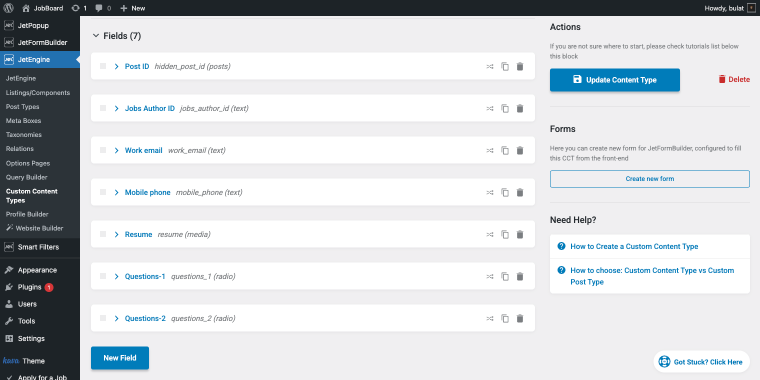Click the red Delete link
760x380 pixels.
pos(734,79)
